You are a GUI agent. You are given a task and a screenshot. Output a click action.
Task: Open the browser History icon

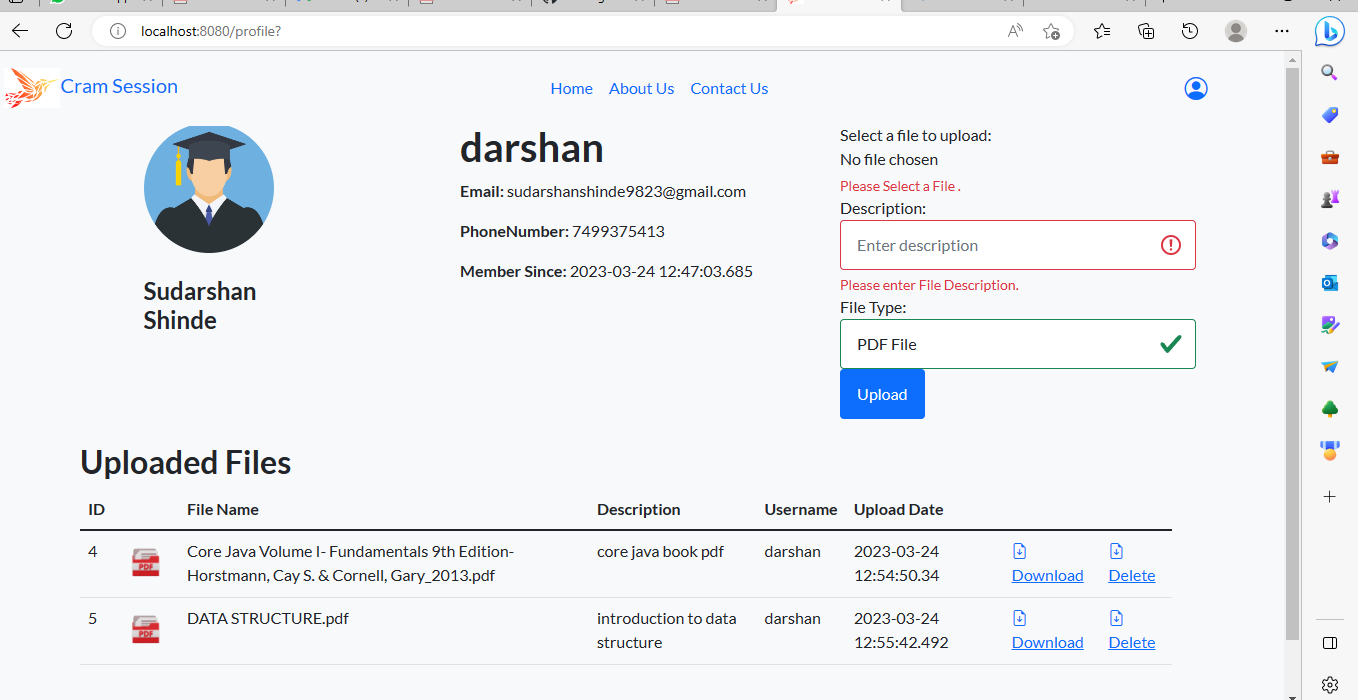tap(1190, 31)
